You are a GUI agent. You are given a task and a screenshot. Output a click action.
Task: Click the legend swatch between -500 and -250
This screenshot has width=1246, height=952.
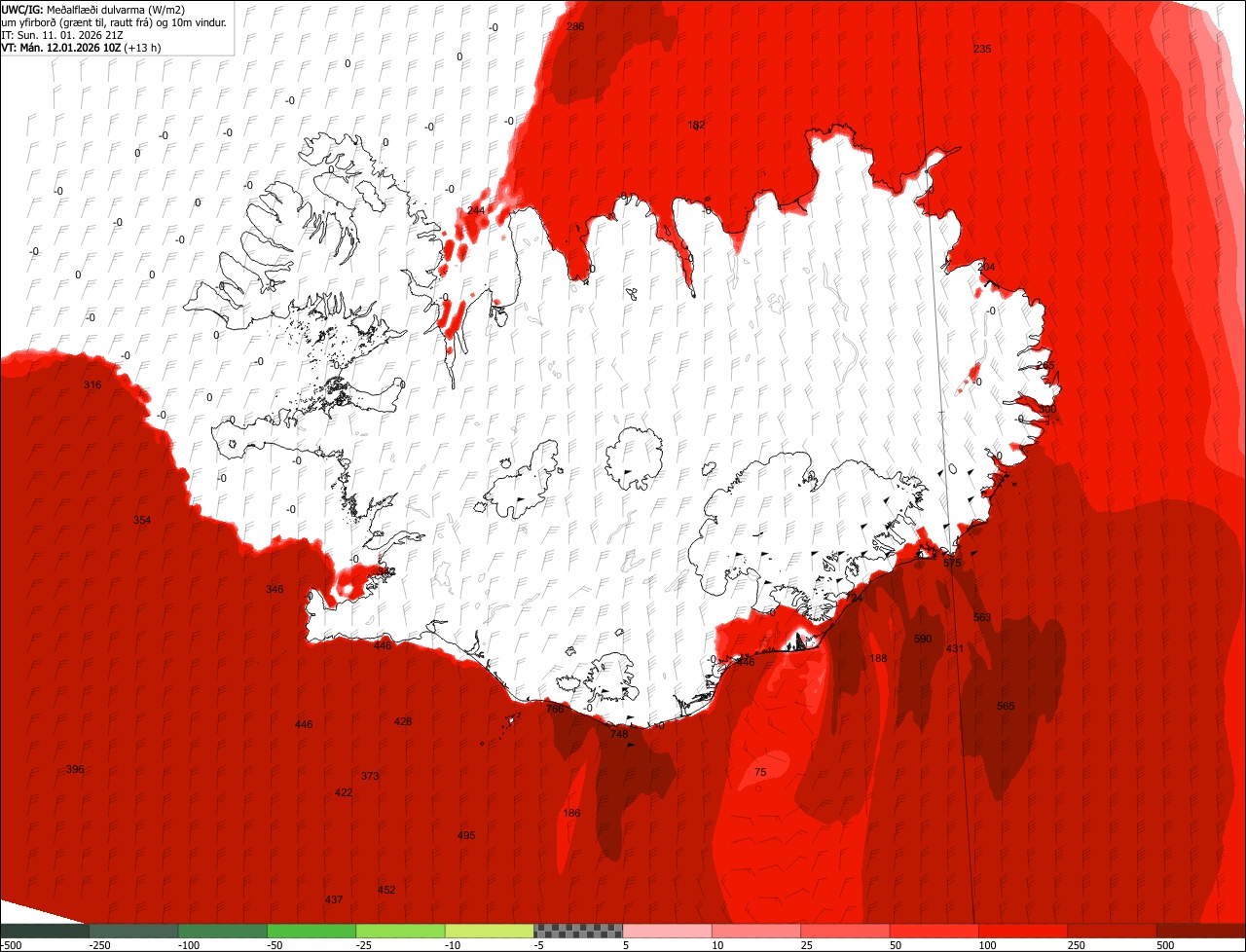coord(44,931)
